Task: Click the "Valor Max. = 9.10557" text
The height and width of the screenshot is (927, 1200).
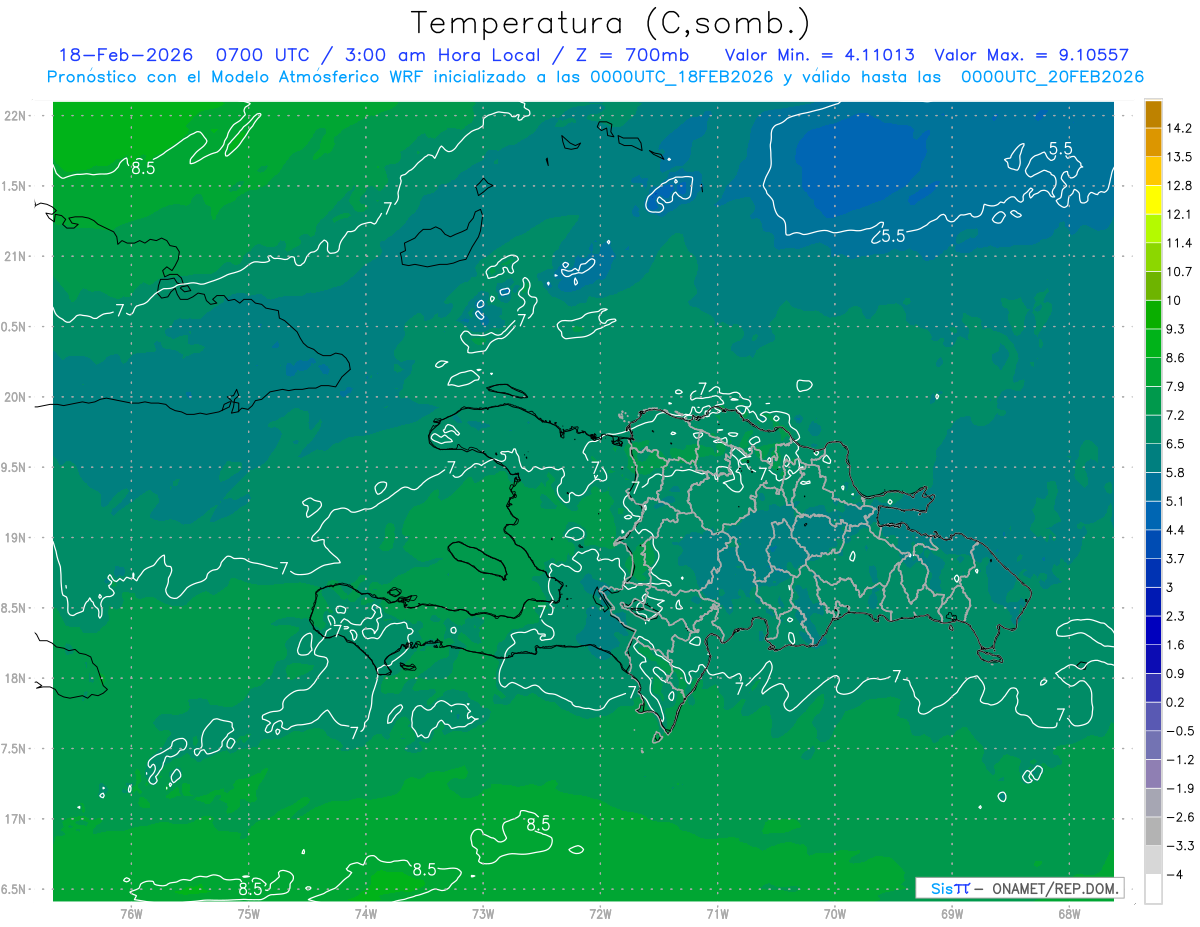Action: pyautogui.click(x=1031, y=55)
